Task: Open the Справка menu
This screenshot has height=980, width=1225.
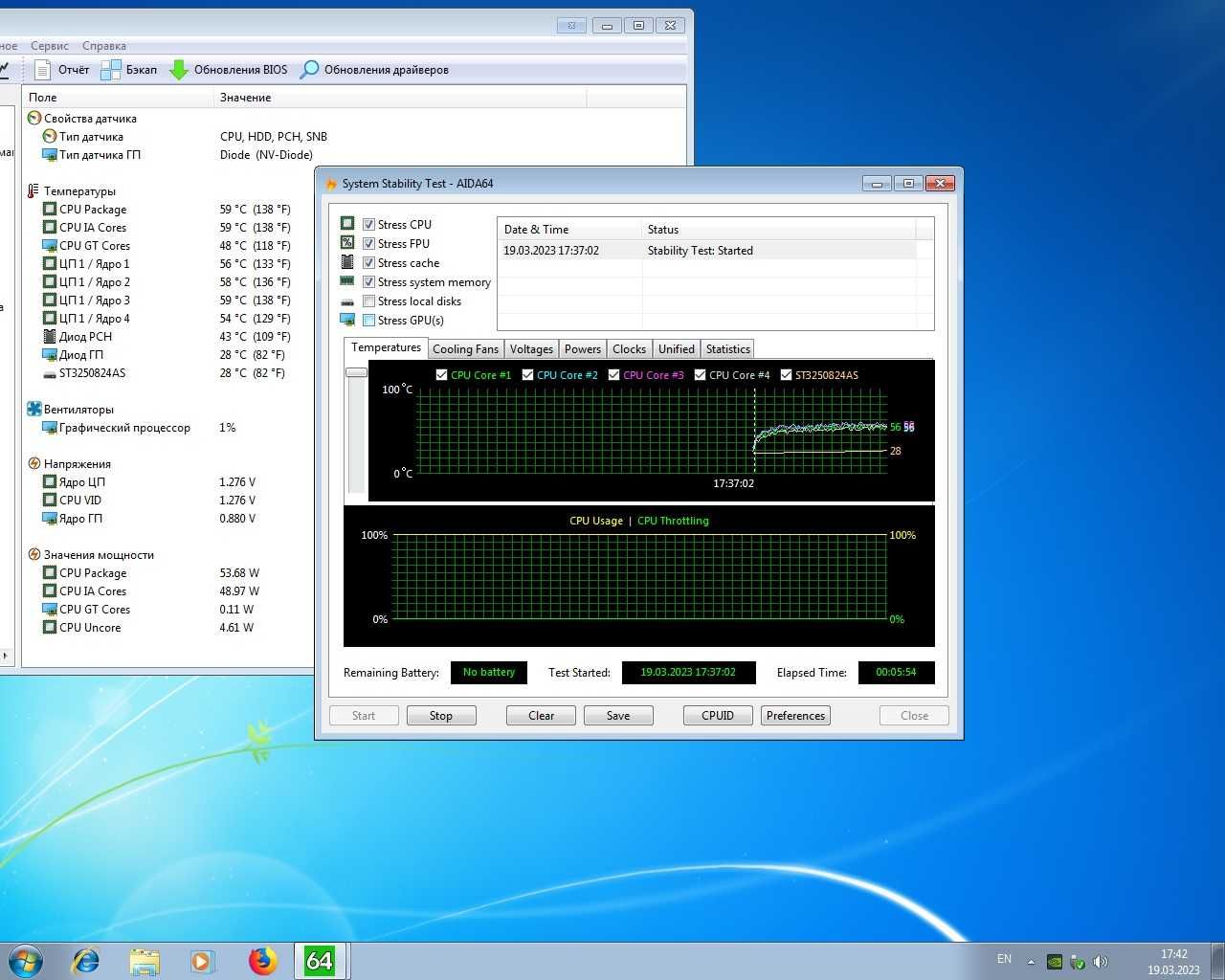Action: [104, 46]
